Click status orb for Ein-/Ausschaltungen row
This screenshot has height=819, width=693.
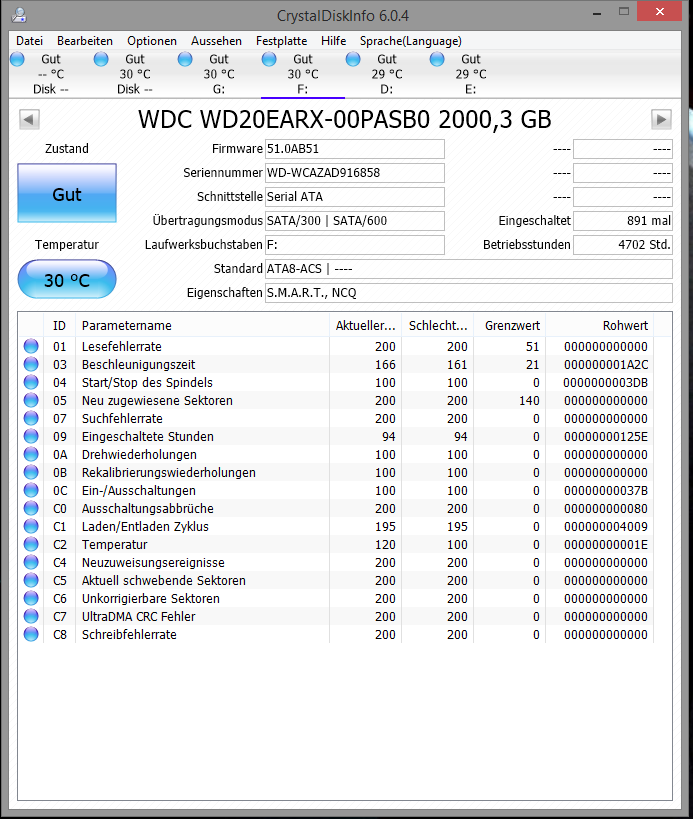point(31,490)
